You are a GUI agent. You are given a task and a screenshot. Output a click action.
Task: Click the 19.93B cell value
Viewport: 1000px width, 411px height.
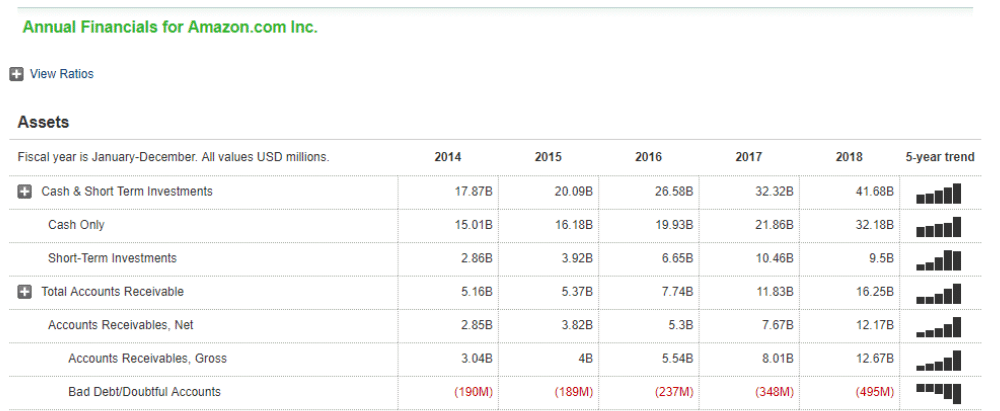point(674,225)
